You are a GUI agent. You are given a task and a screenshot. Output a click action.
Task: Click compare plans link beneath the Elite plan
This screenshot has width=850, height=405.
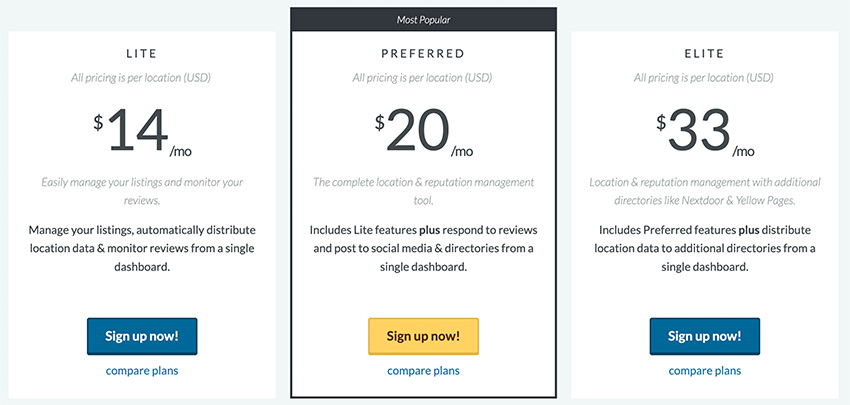tap(705, 371)
